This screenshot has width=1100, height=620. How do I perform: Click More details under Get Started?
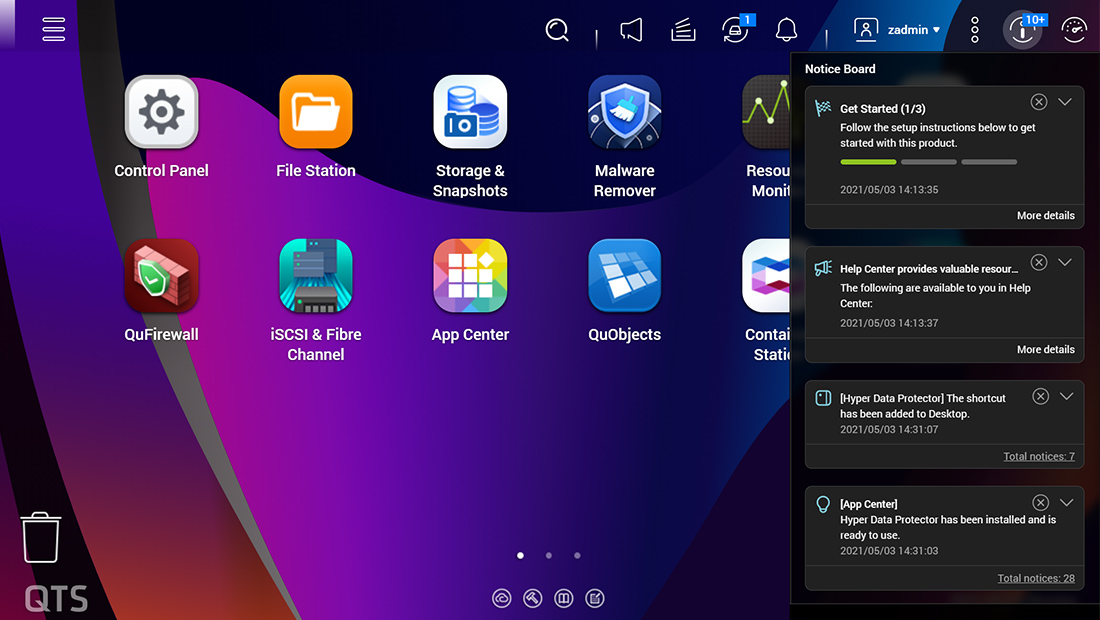[x=1045, y=216]
